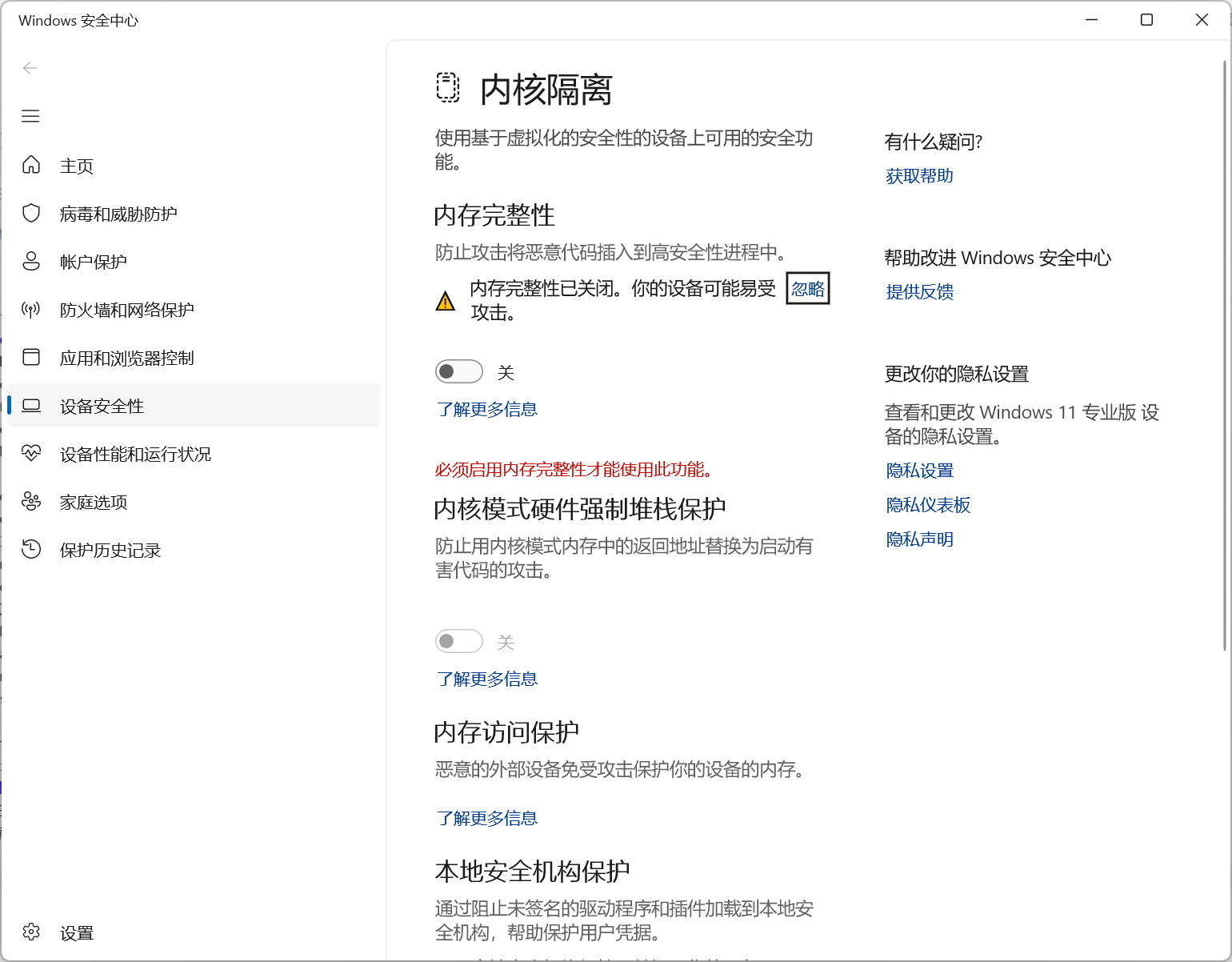Open 保护历史记录 clock icon

(31, 549)
